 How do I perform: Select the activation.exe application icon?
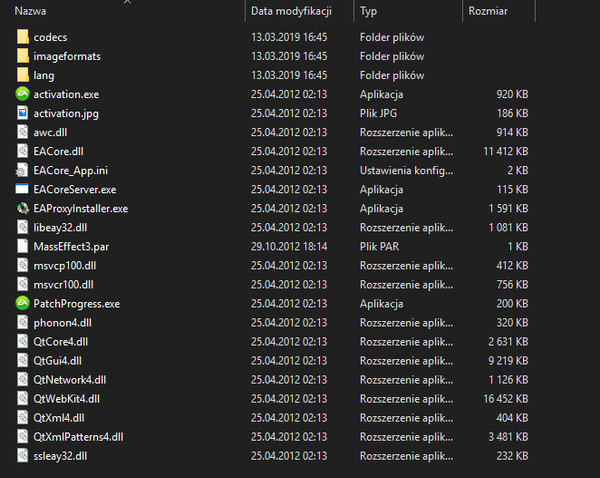pyautogui.click(x=23, y=94)
